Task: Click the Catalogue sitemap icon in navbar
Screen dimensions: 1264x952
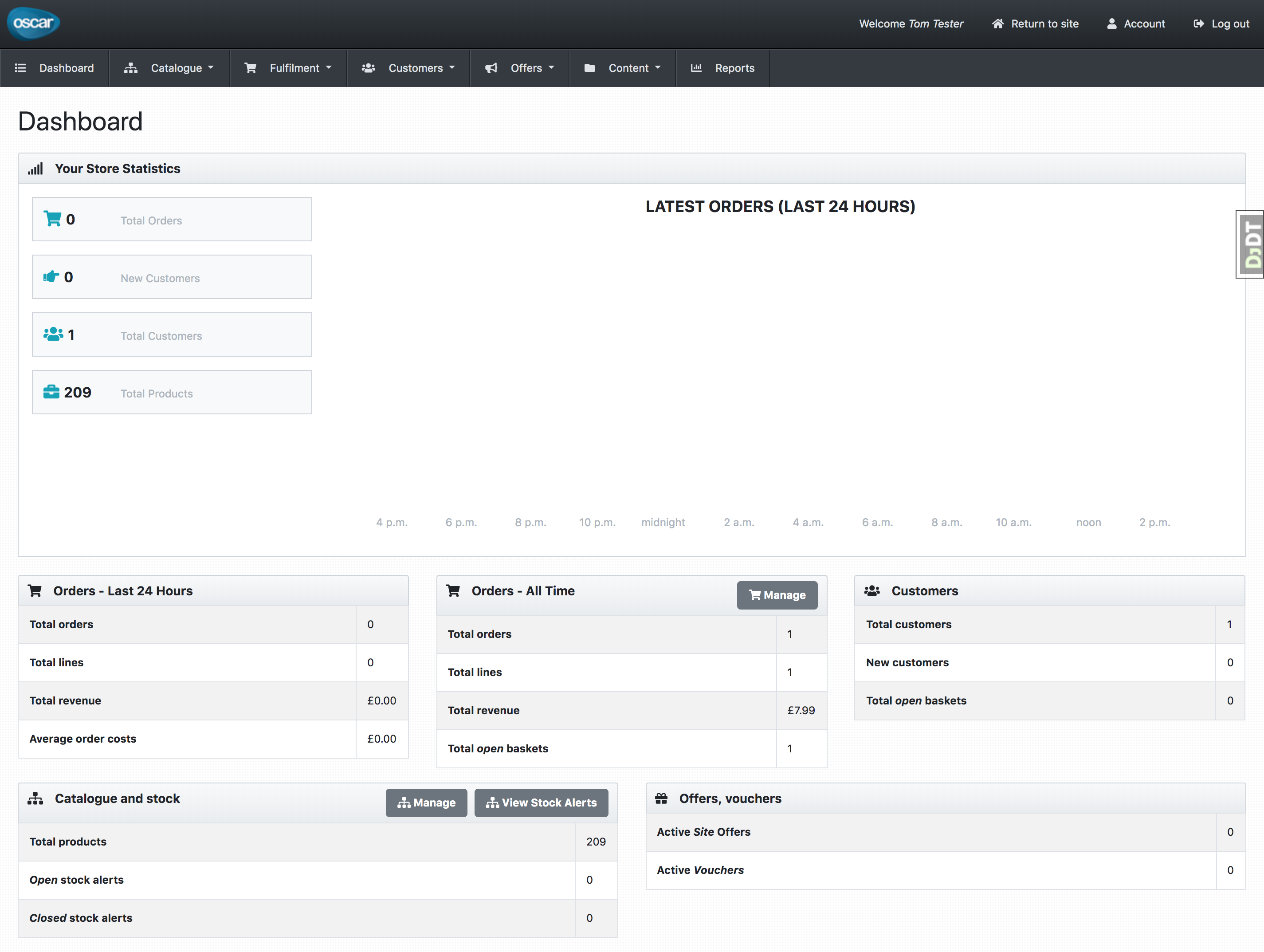Action: coord(131,68)
